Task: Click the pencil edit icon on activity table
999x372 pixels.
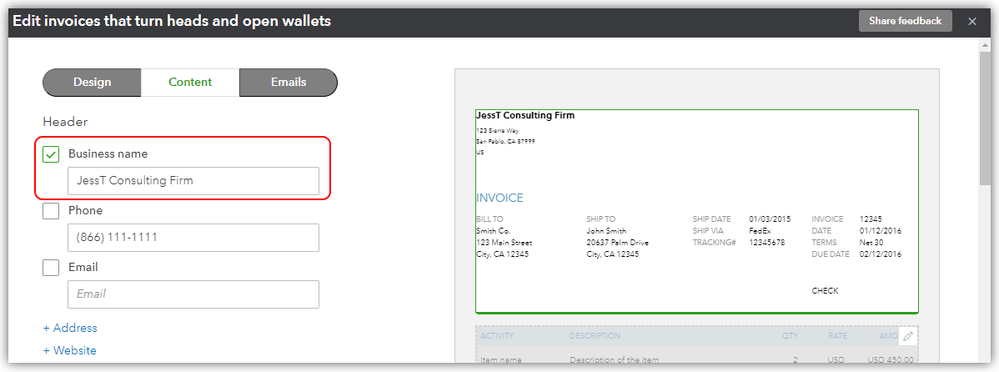Action: point(908,336)
